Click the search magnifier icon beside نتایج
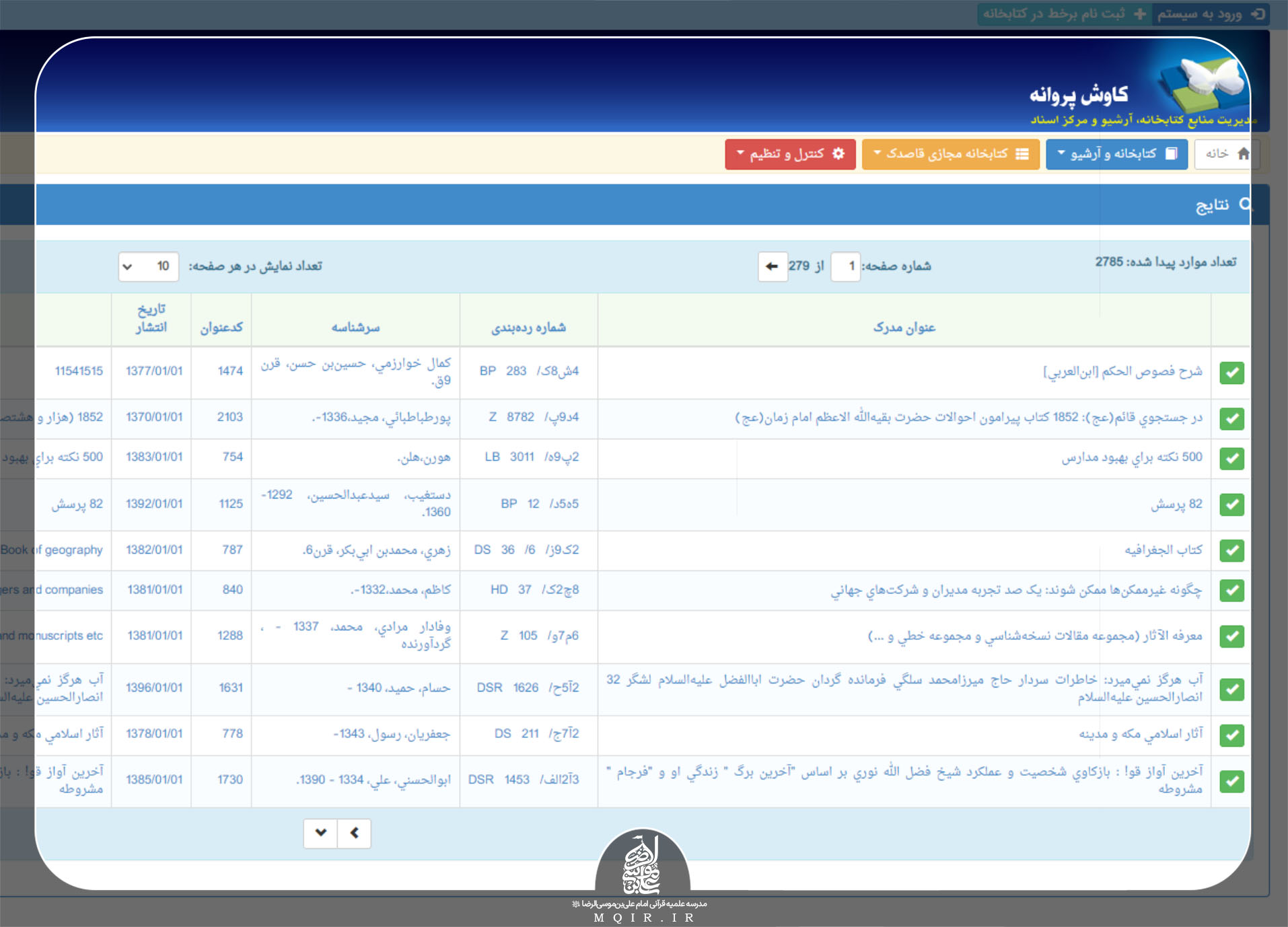 [x=1244, y=205]
